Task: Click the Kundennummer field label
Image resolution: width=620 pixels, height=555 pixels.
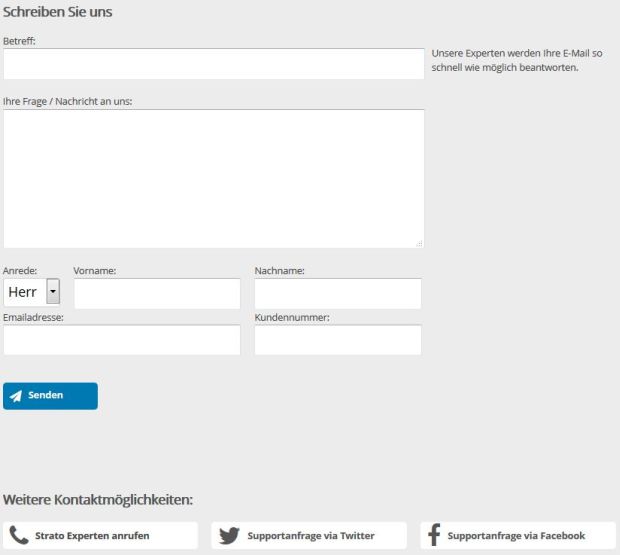Action: point(292,317)
